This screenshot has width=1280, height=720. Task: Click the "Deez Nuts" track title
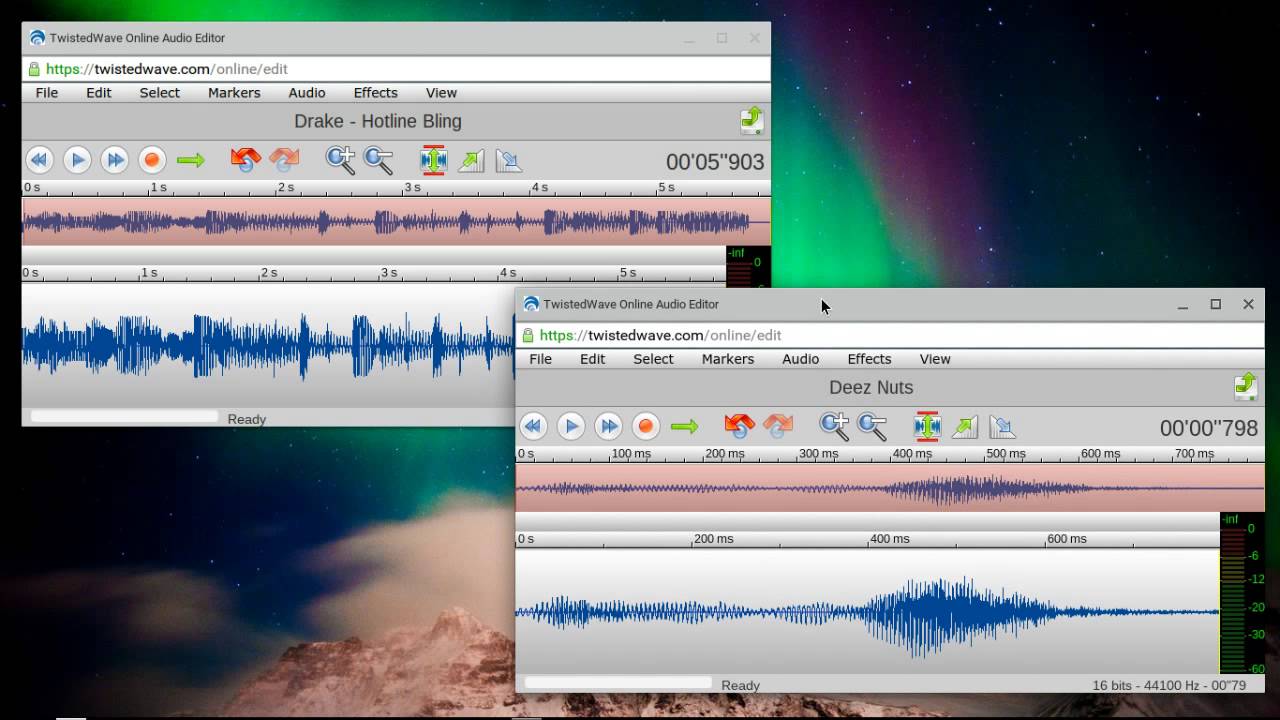871,387
